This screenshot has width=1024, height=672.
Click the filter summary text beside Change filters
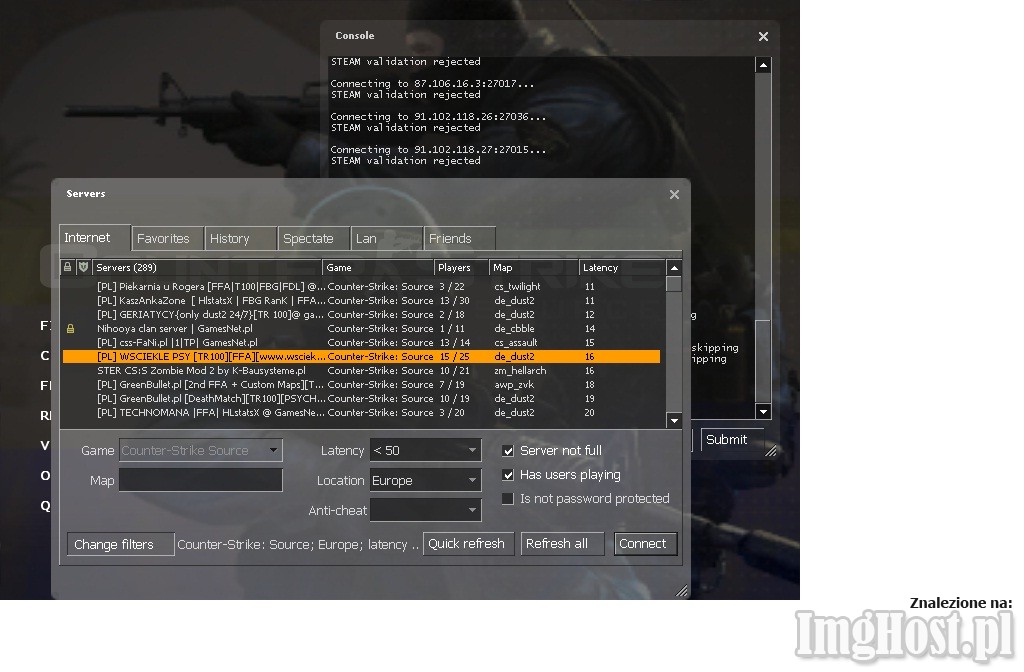[x=298, y=544]
